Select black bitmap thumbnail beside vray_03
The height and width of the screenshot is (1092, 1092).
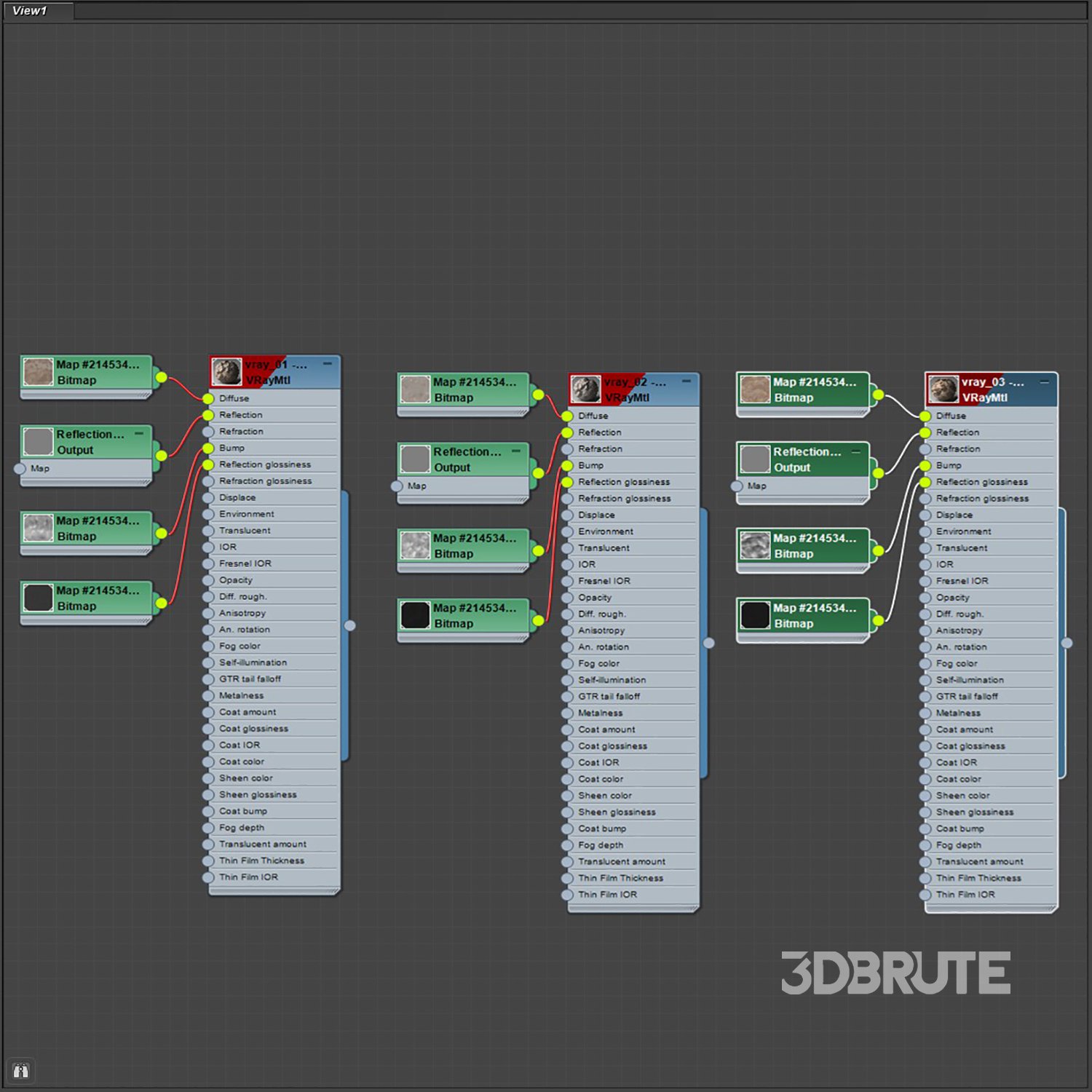(755, 615)
